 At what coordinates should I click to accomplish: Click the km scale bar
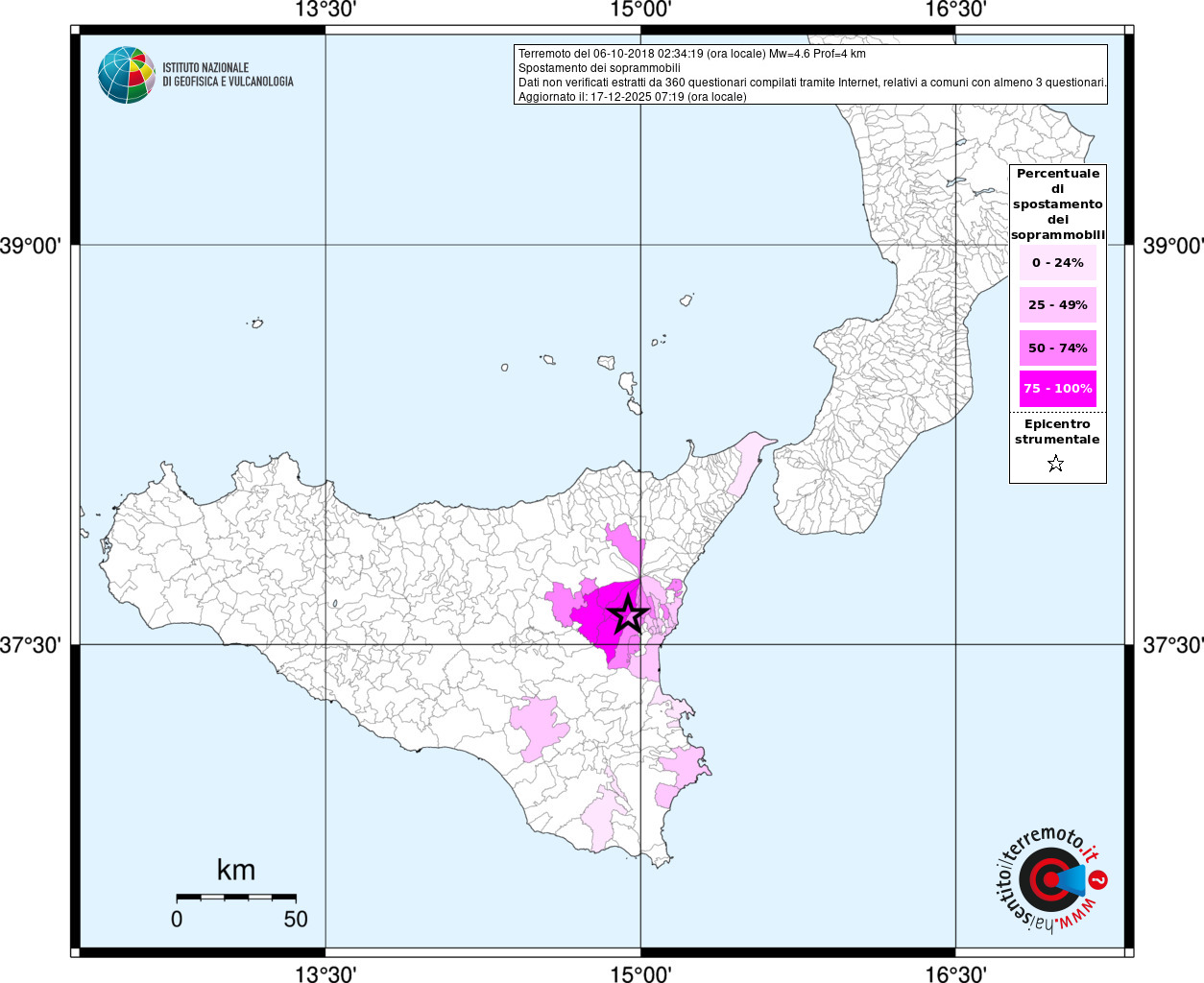click(236, 897)
